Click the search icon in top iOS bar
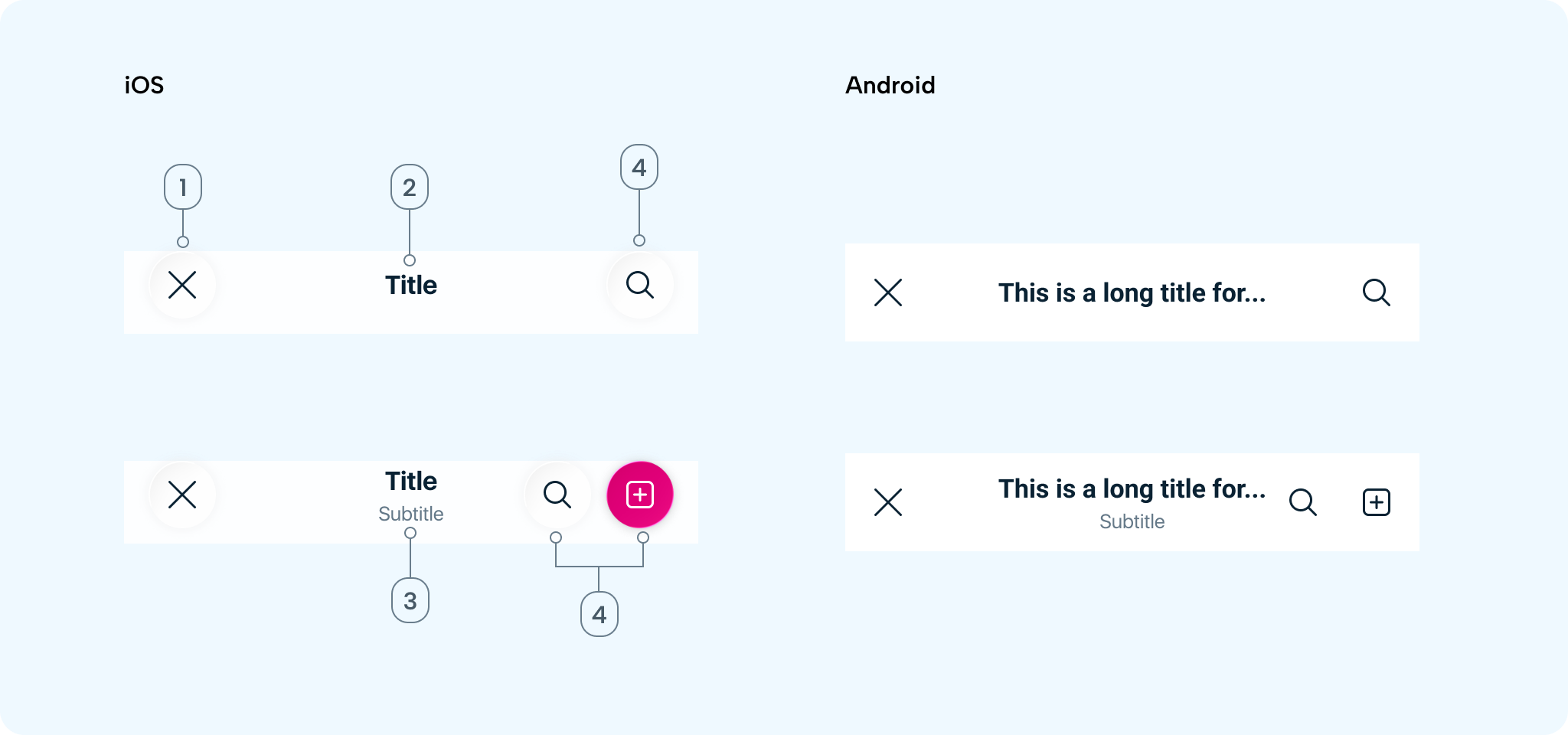 [640, 285]
